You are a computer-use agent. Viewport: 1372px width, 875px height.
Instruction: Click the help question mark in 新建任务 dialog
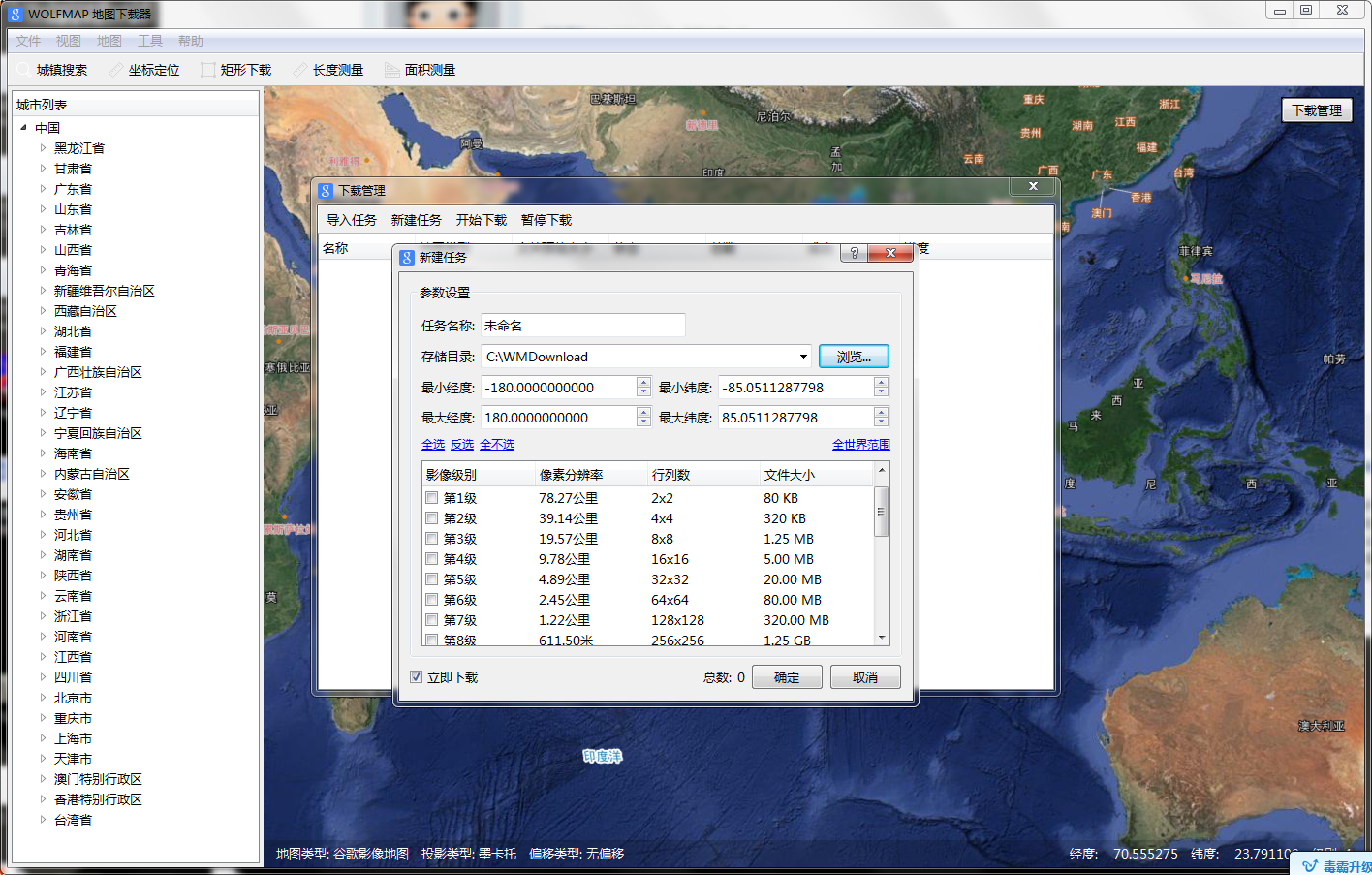(x=854, y=253)
